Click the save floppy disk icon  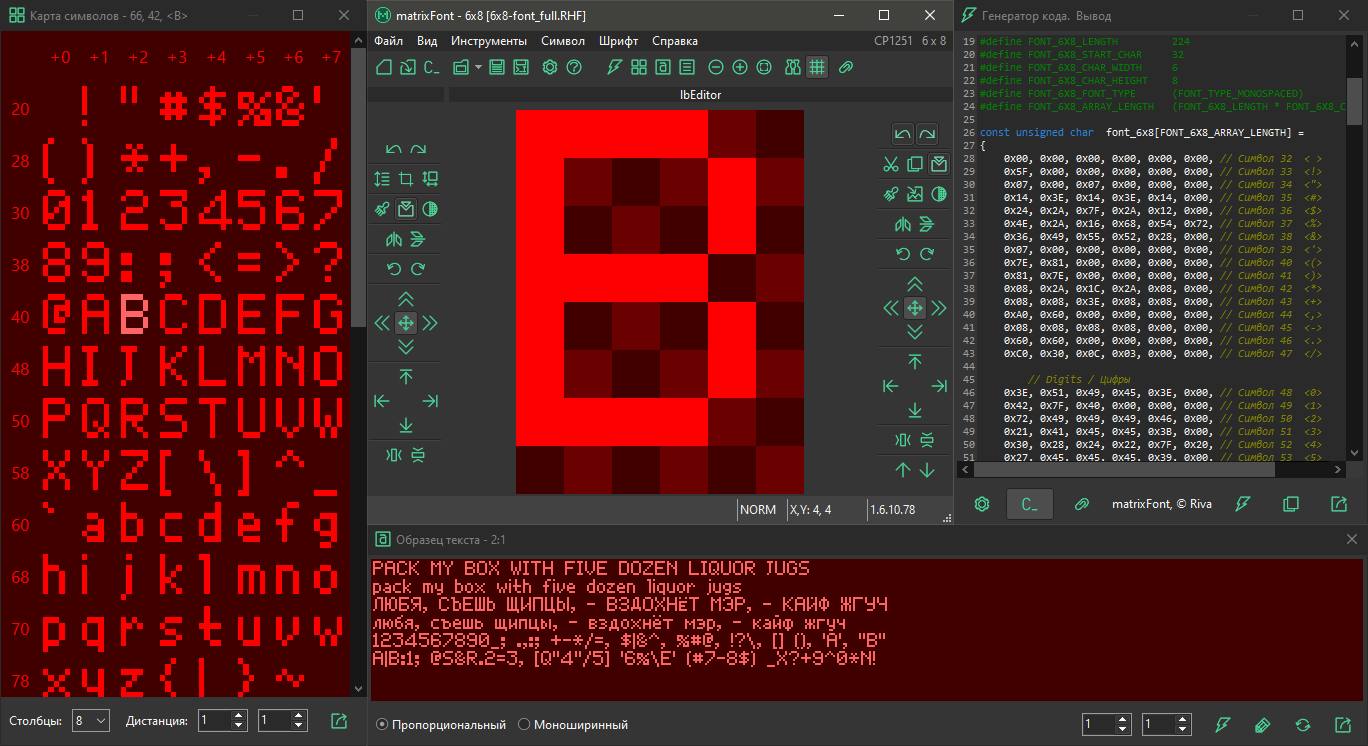click(497, 67)
